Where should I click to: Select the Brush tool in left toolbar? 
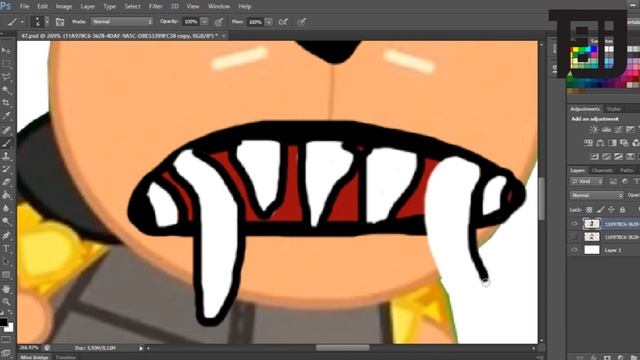point(6,143)
